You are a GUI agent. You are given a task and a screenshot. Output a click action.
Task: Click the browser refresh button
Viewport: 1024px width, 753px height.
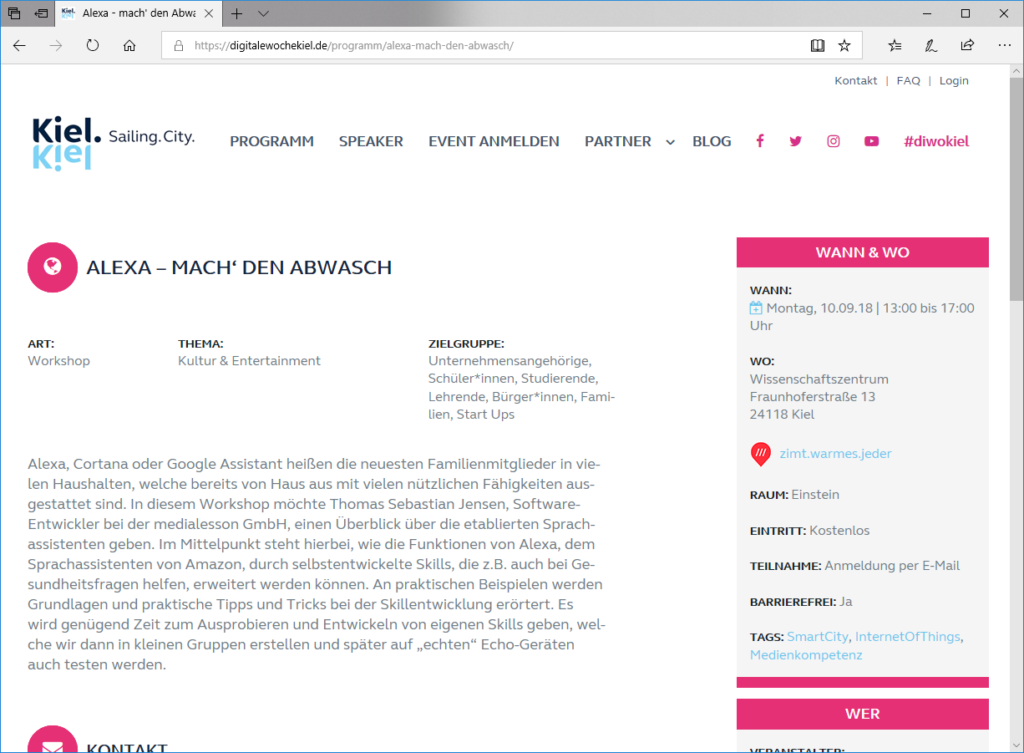[93, 45]
